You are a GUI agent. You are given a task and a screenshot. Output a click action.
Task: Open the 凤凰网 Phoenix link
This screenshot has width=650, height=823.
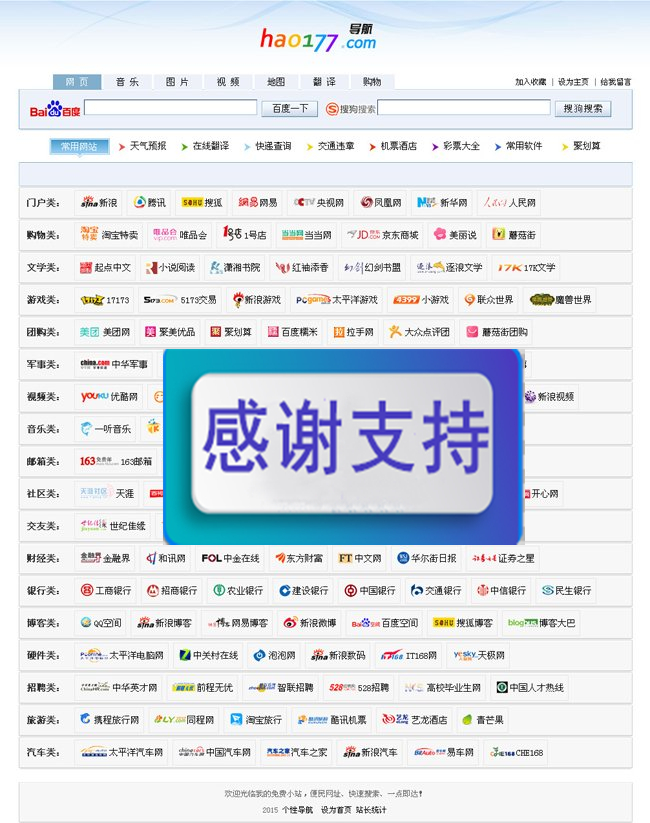tap(381, 203)
